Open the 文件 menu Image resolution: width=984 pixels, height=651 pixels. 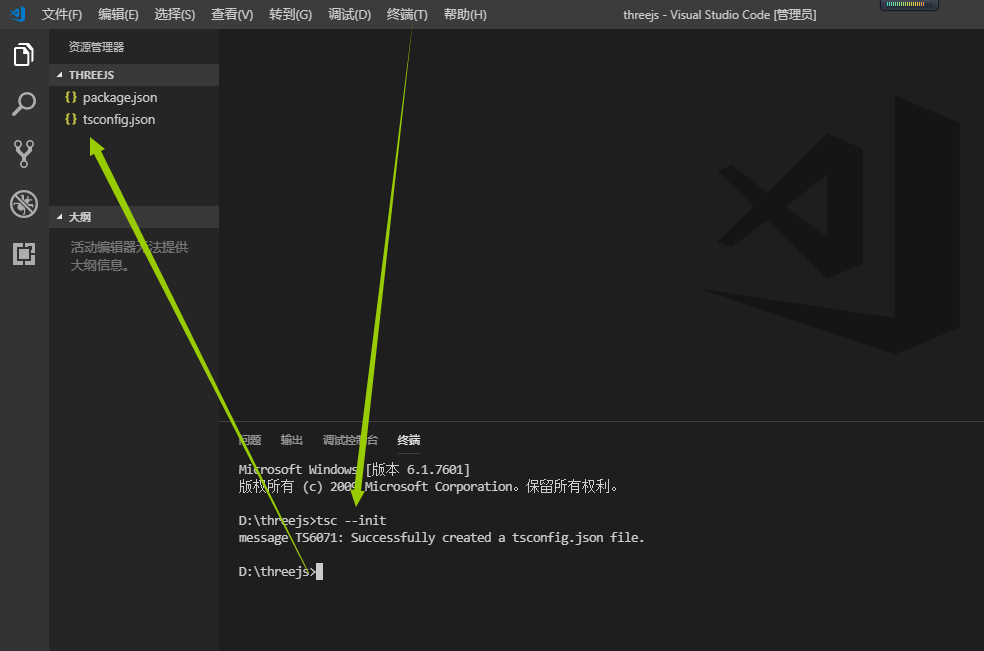coord(61,14)
